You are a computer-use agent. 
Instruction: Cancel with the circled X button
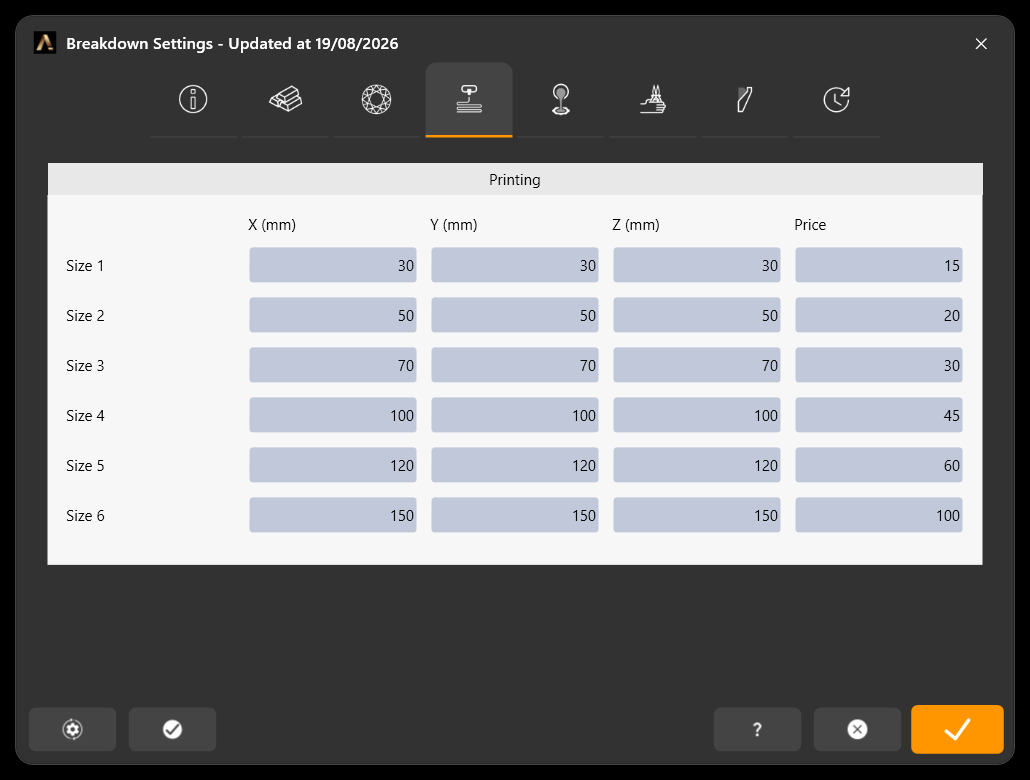(x=857, y=729)
